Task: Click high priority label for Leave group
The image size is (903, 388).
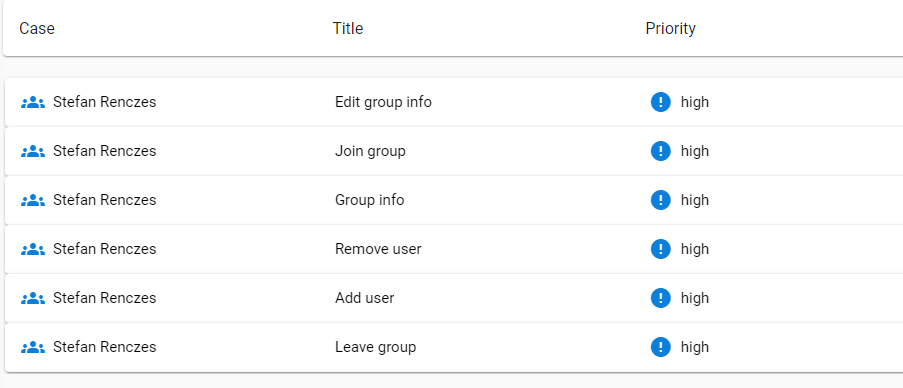Action: [695, 348]
